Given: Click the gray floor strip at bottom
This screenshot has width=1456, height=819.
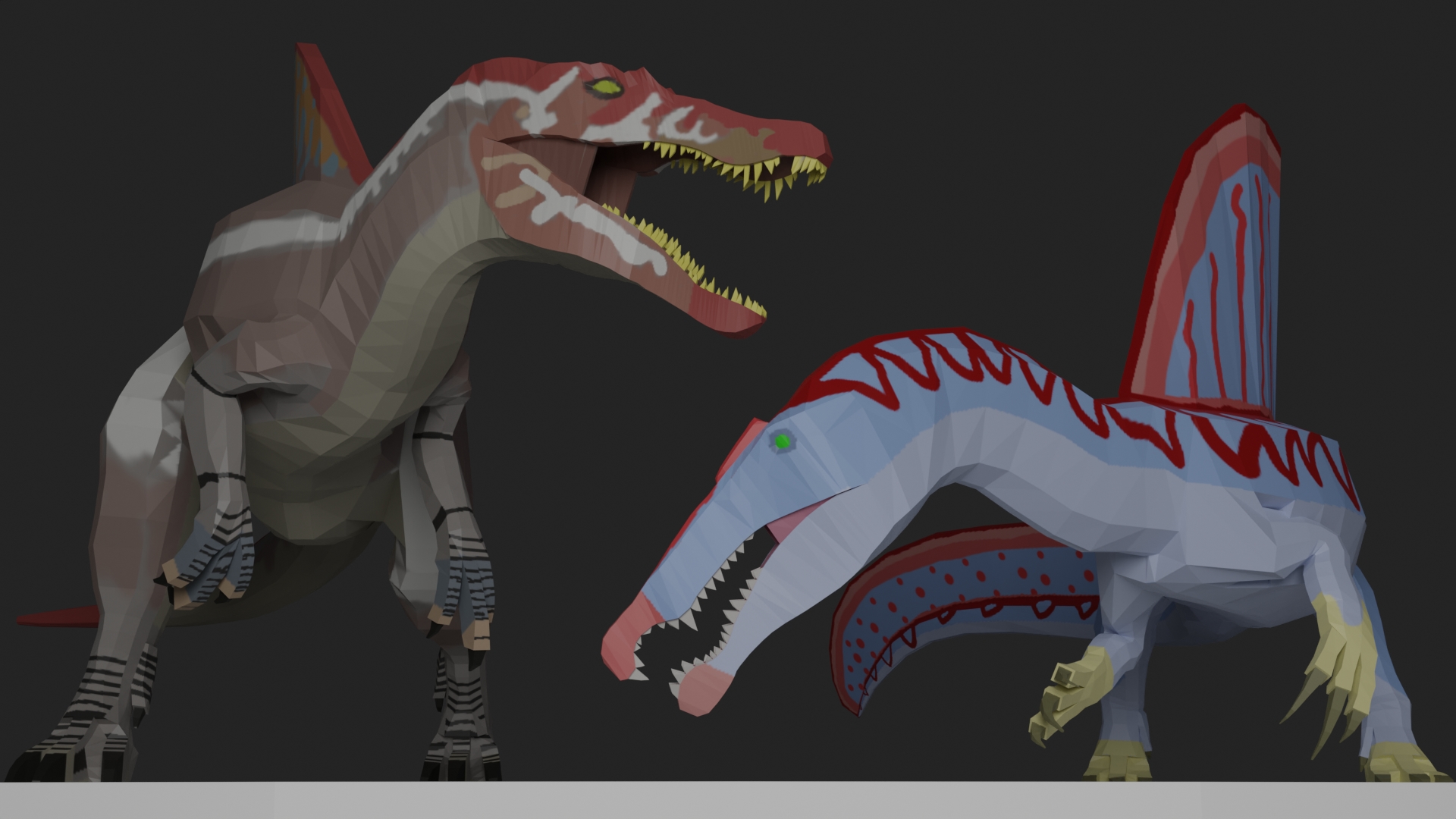Looking at the screenshot, I should click(x=728, y=800).
